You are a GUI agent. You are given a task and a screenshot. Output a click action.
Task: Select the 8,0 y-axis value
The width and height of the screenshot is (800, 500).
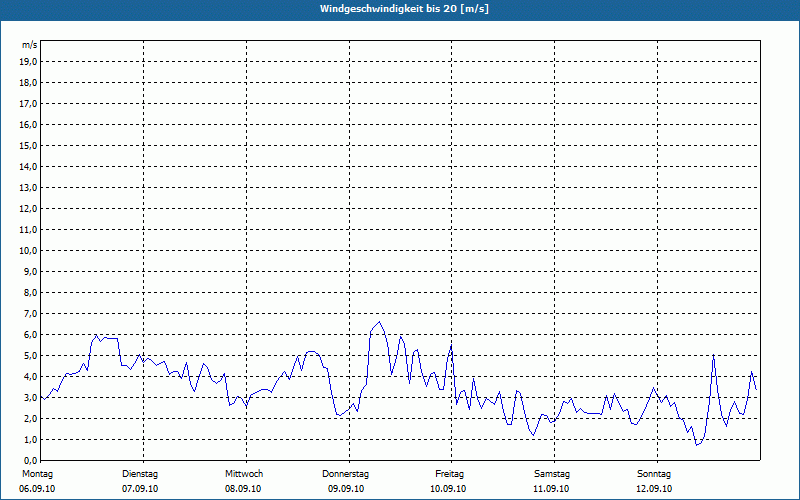tap(31, 292)
